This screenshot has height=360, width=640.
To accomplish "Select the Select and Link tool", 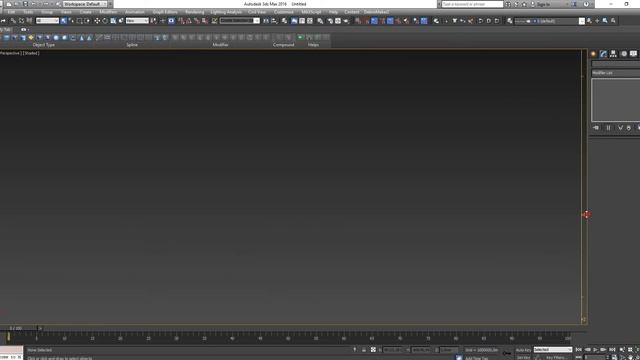I will click(x=13, y=20).
